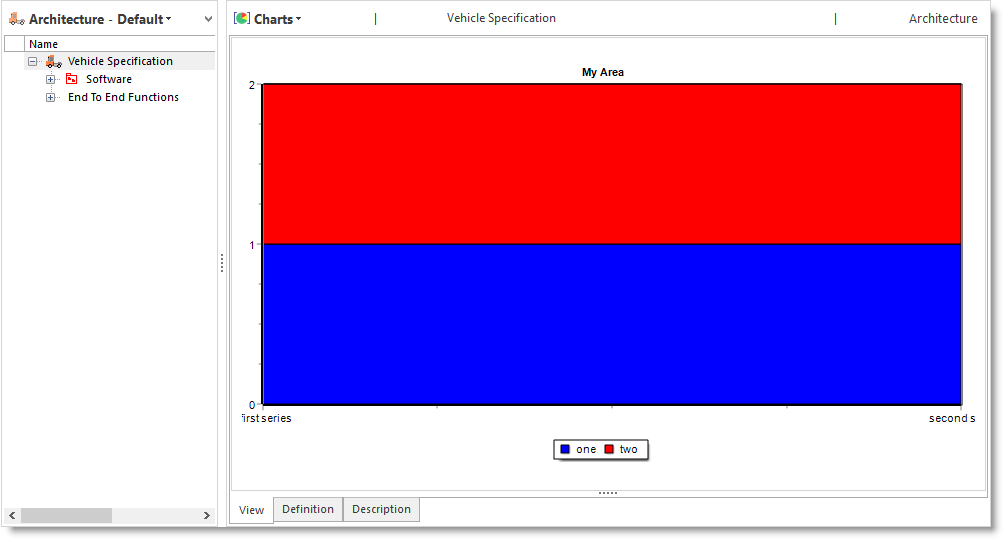Click the 'two' legend text
This screenshot has height=539, width=1003.
click(x=628, y=449)
